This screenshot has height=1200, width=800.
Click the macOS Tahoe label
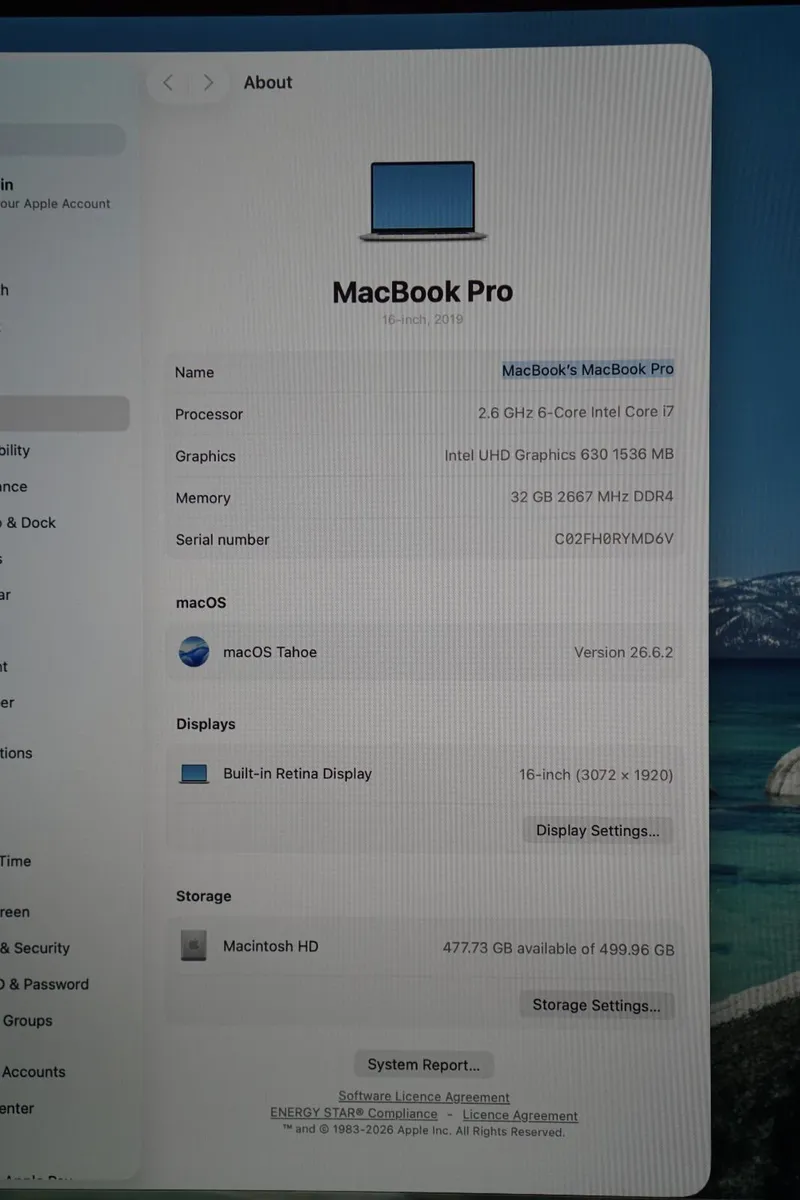tap(270, 652)
